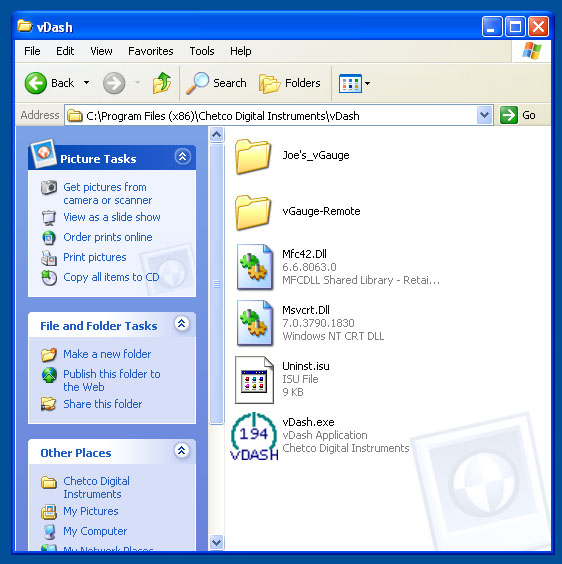This screenshot has width=562, height=564.
Task: Select the Uninst.isu file icon
Action: [x=254, y=380]
